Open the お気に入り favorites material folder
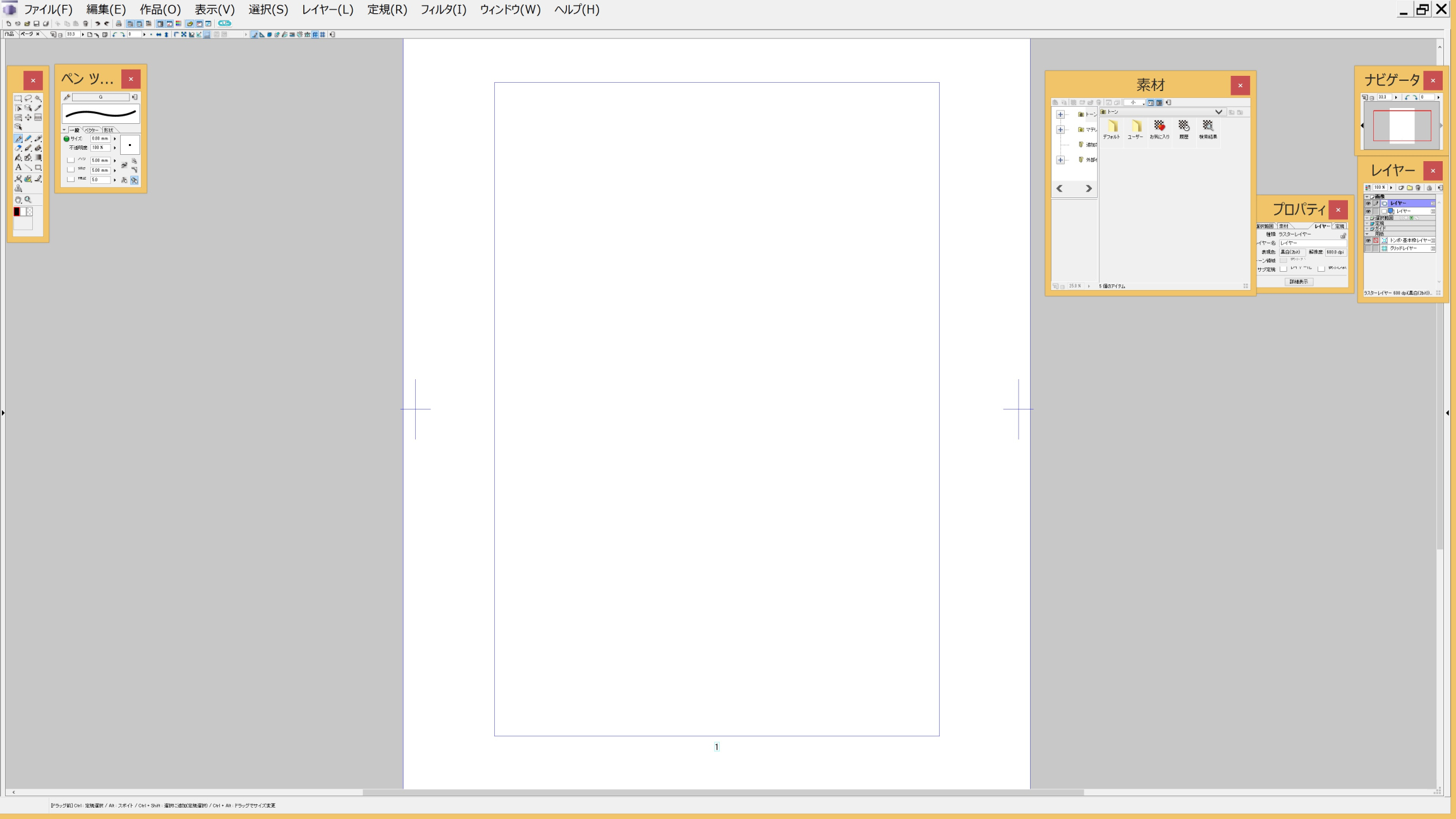The width and height of the screenshot is (1456, 819). click(1159, 129)
